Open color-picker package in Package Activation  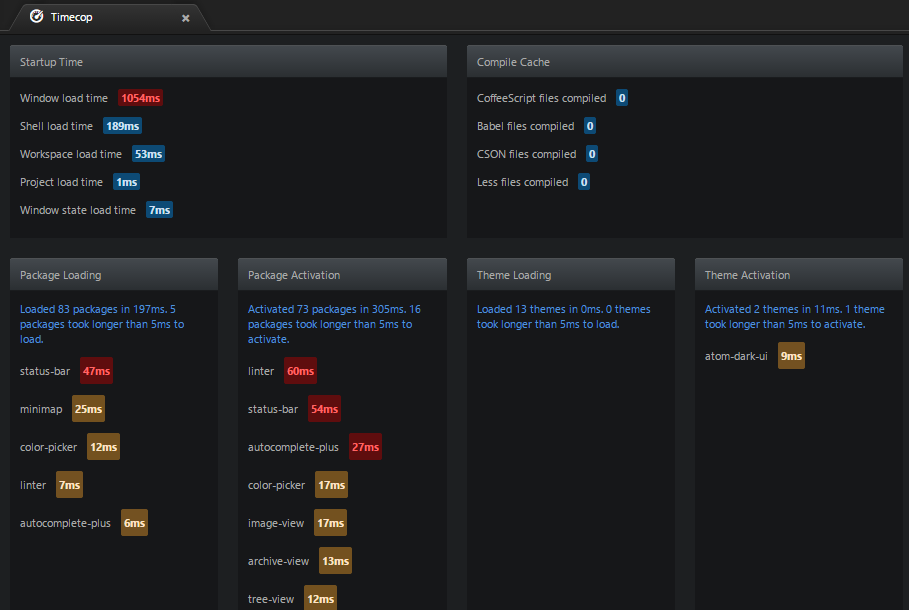click(x=276, y=485)
